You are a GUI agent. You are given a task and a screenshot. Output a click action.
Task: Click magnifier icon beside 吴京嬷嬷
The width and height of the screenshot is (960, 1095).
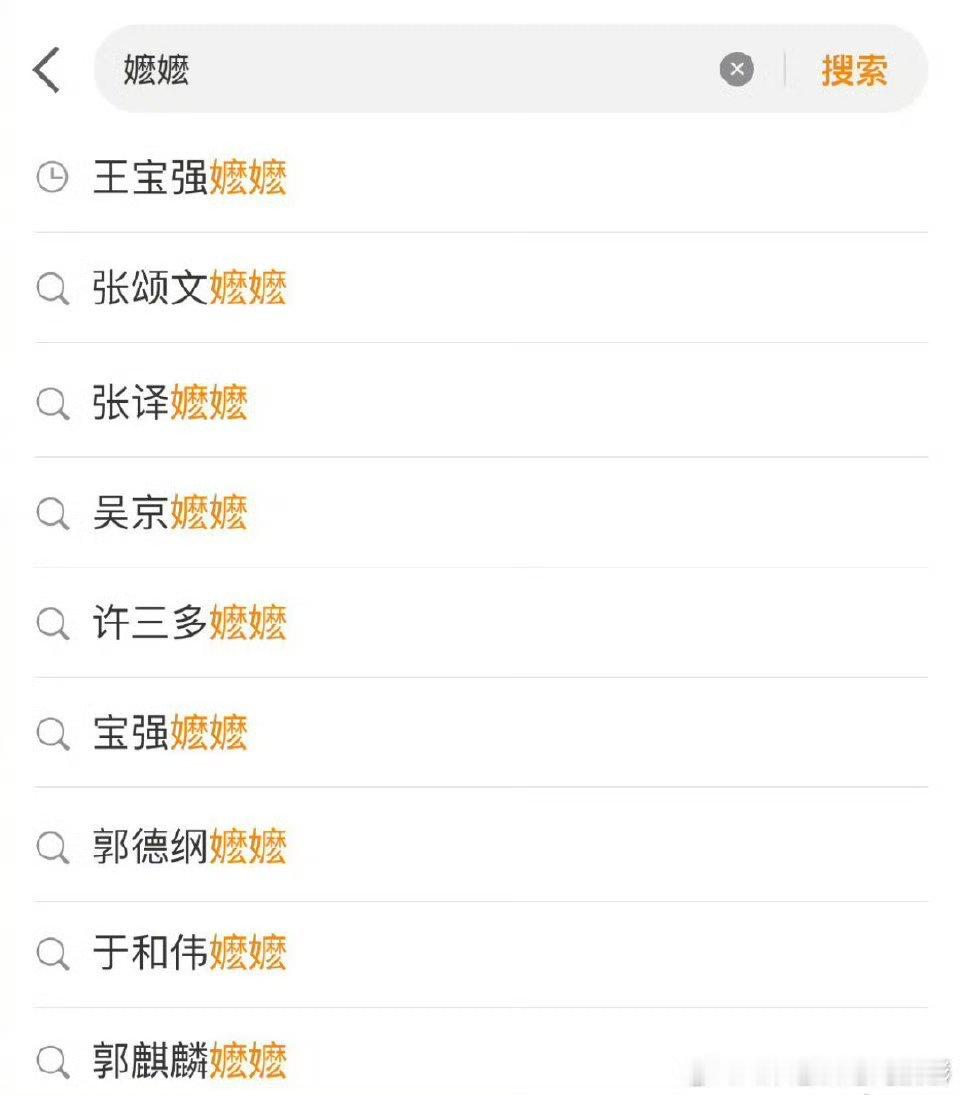coord(52,513)
